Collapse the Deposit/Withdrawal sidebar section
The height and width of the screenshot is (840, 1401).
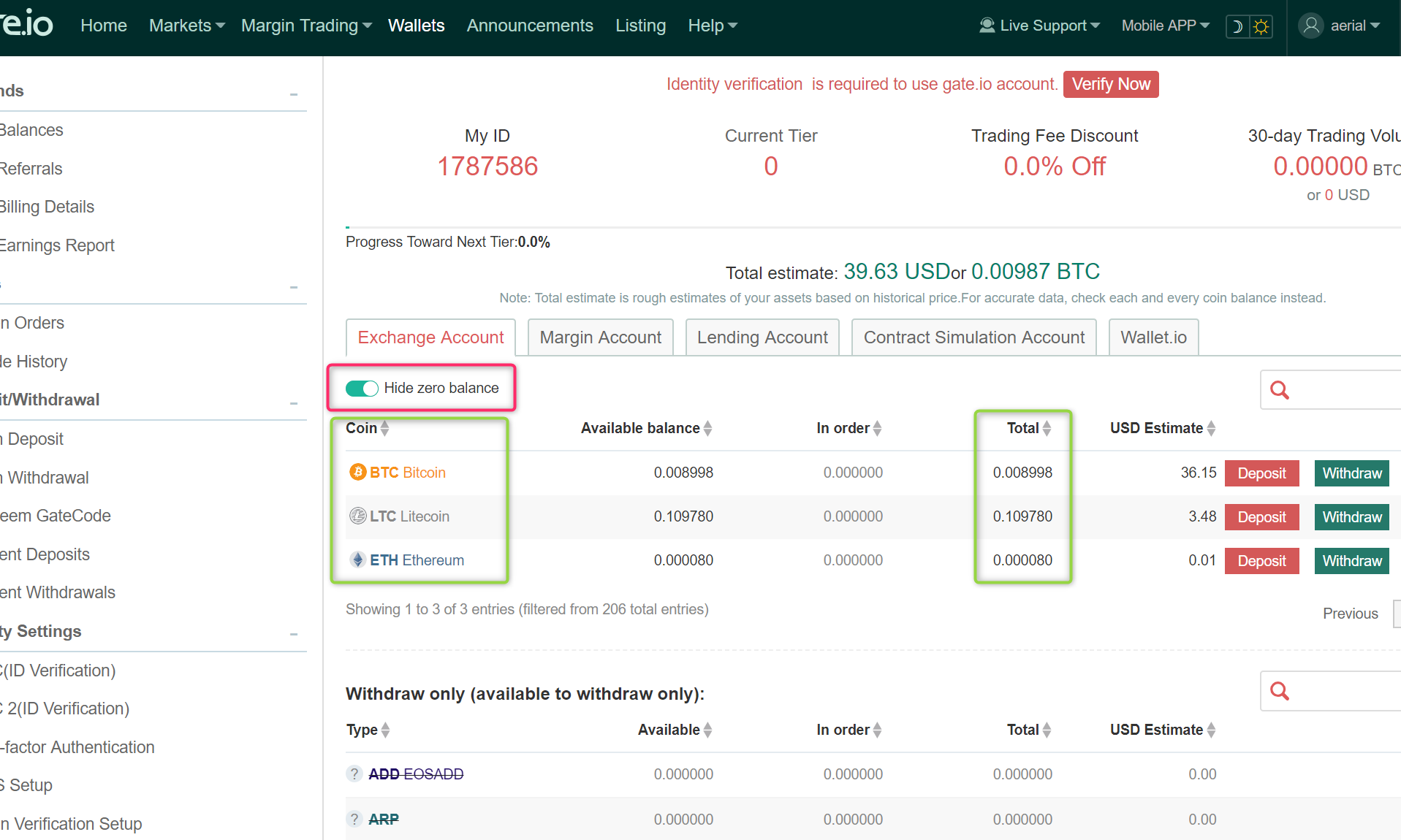click(x=294, y=403)
